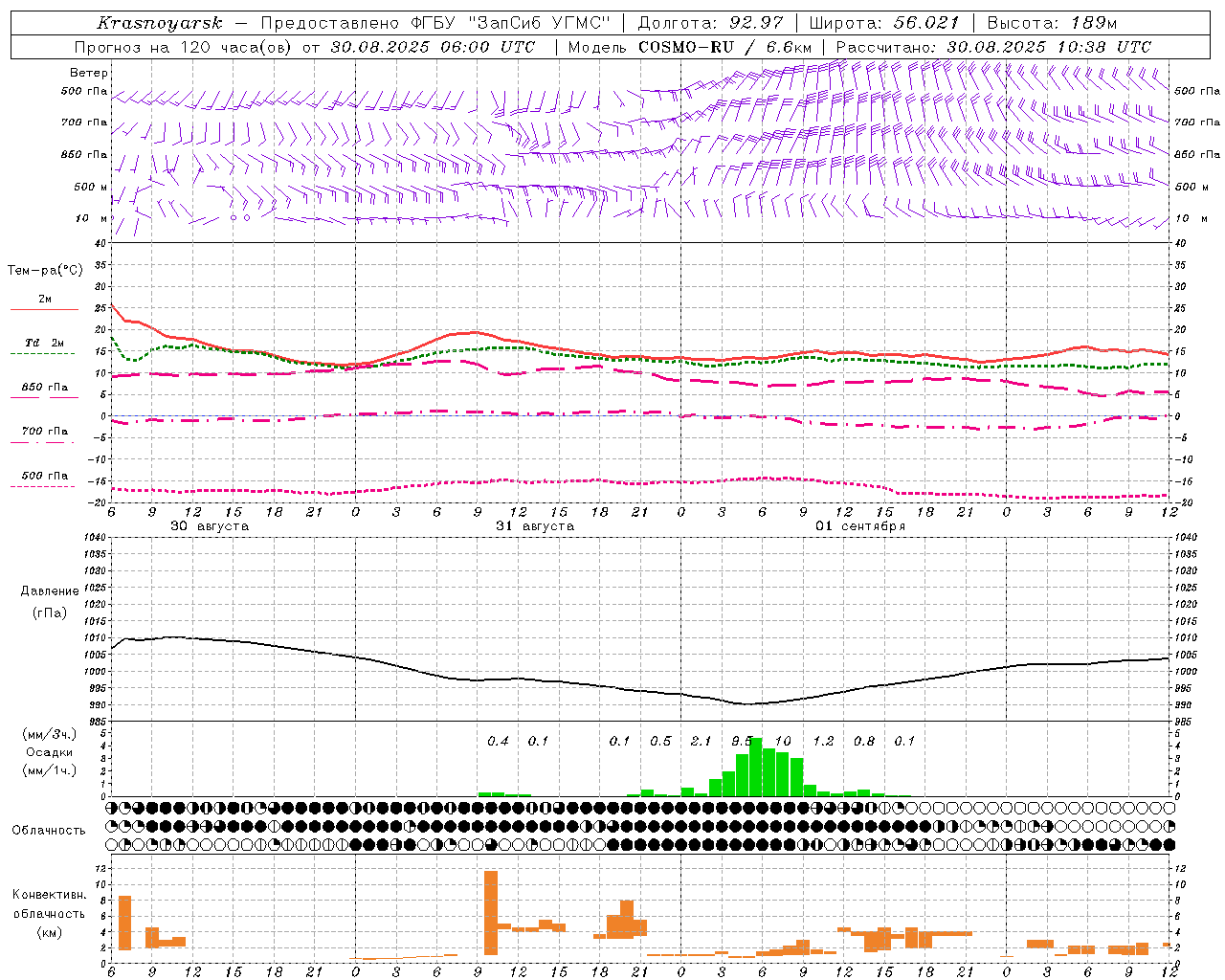1225x980 pixels.
Task: Click the '700 гПа' temperature legend entry
Action: coord(45,432)
